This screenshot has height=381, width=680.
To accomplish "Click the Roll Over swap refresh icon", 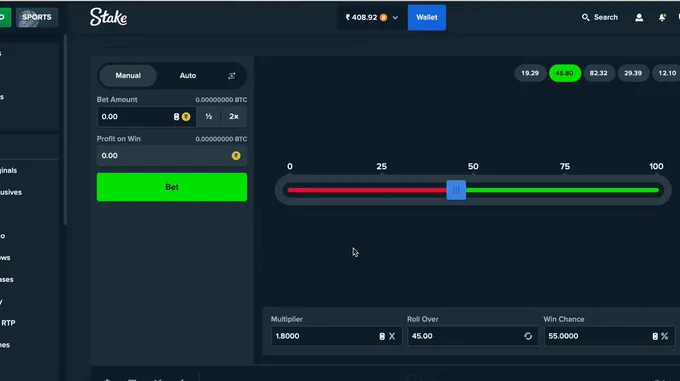I will coord(528,336).
